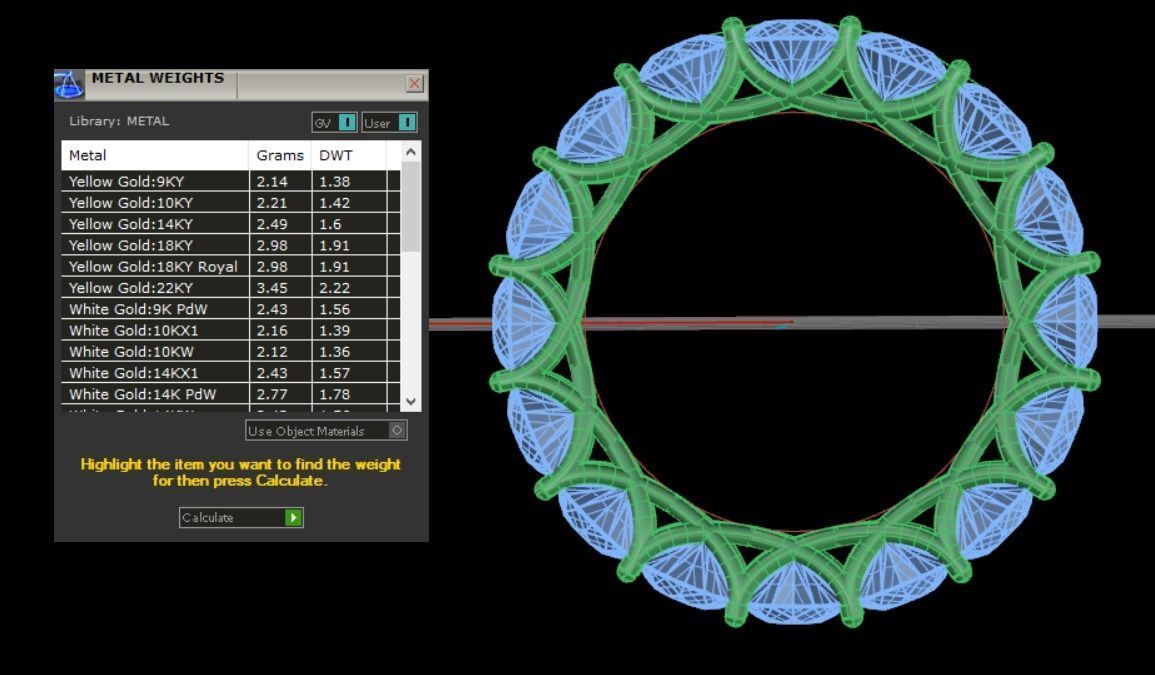
Task: Select the White Gold:14KX1 row
Action: pos(231,374)
